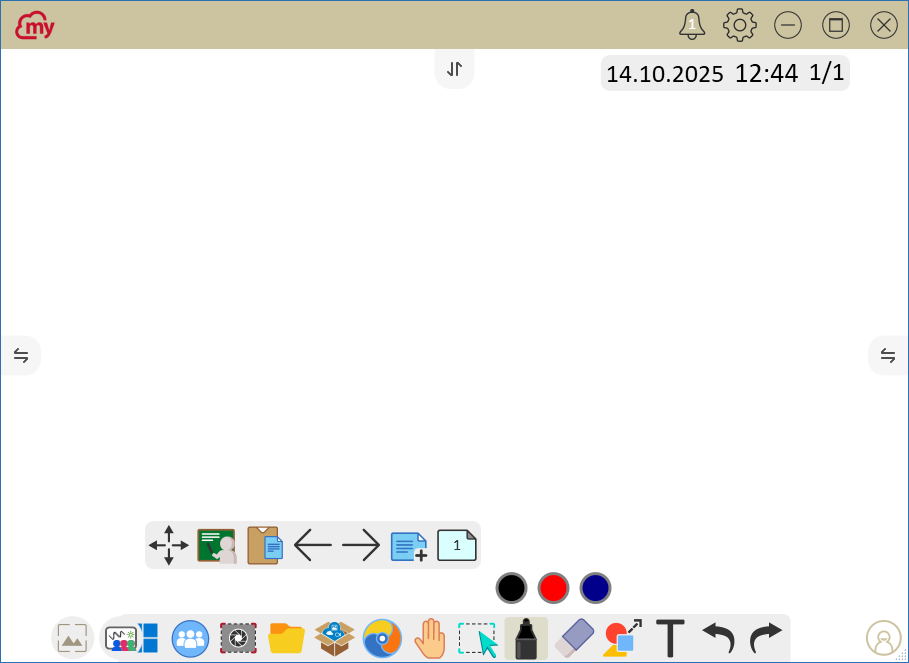Pick the dark blue pen color
Viewport: 909px width, 663px height.
[x=595, y=588]
